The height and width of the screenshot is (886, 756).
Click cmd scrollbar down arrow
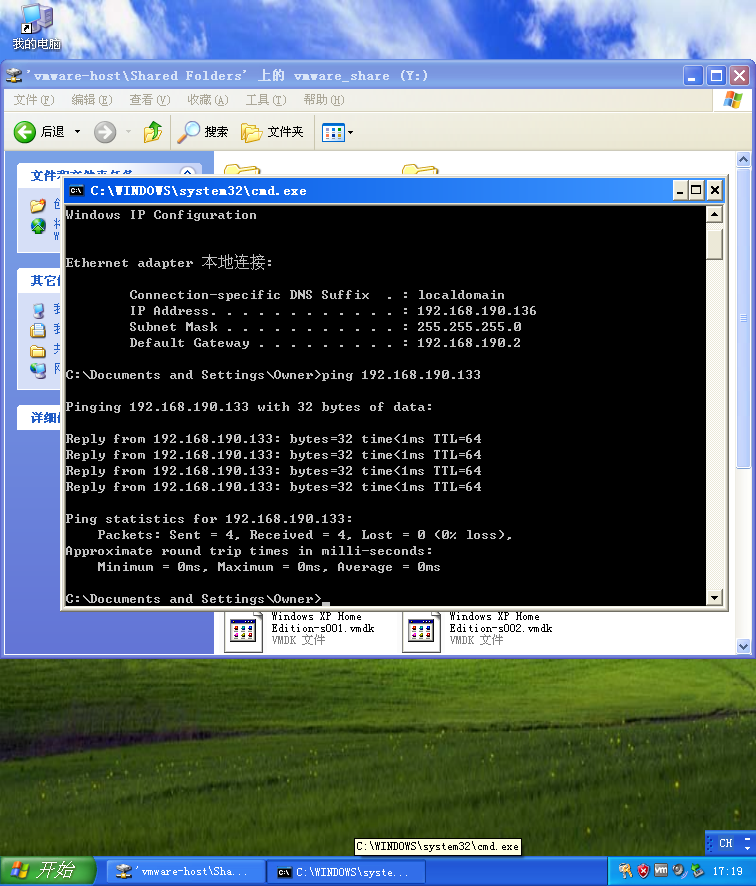[714, 597]
